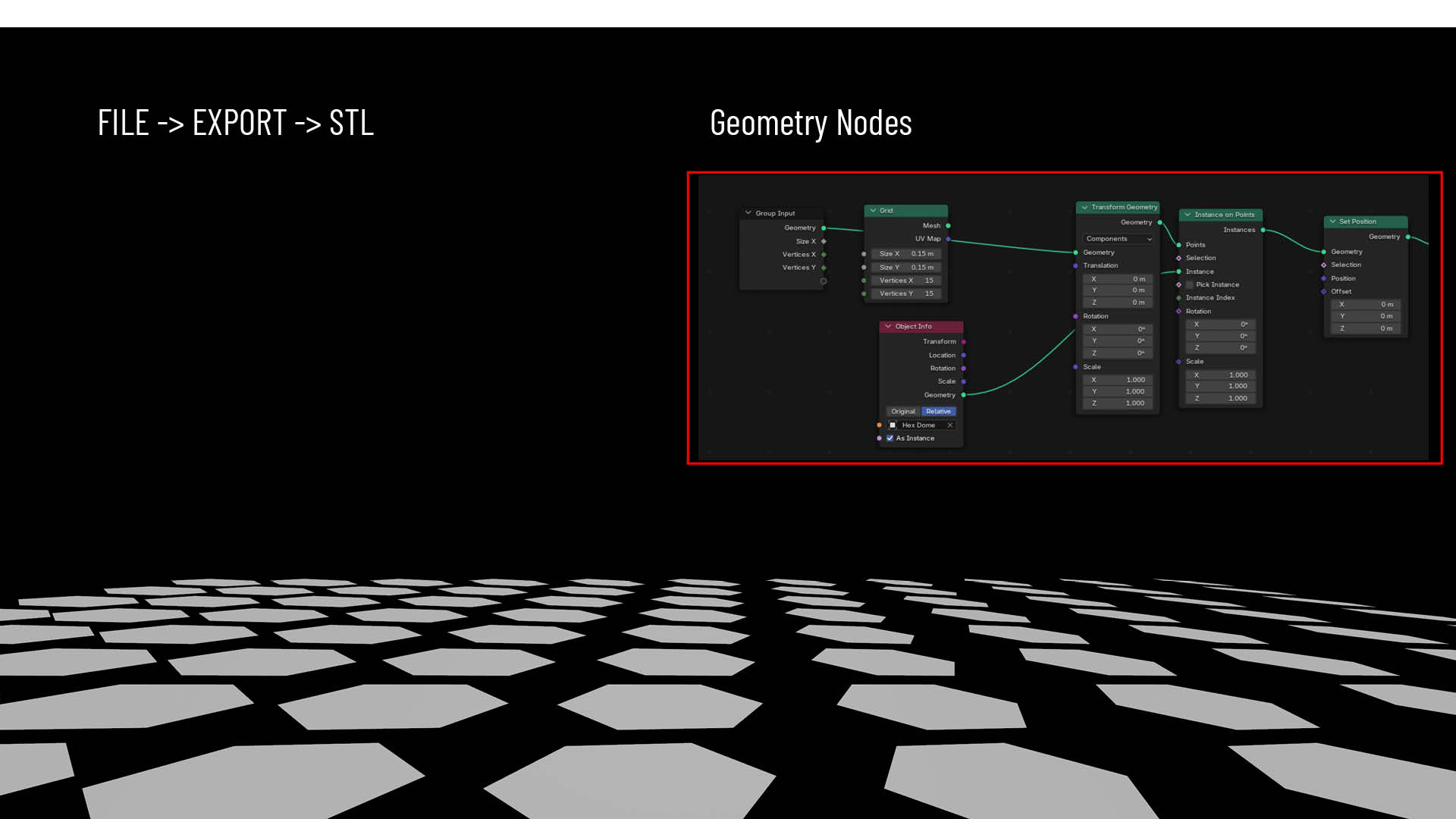Select the Relative transform space button
This screenshot has height=819, width=1456.
click(x=938, y=412)
